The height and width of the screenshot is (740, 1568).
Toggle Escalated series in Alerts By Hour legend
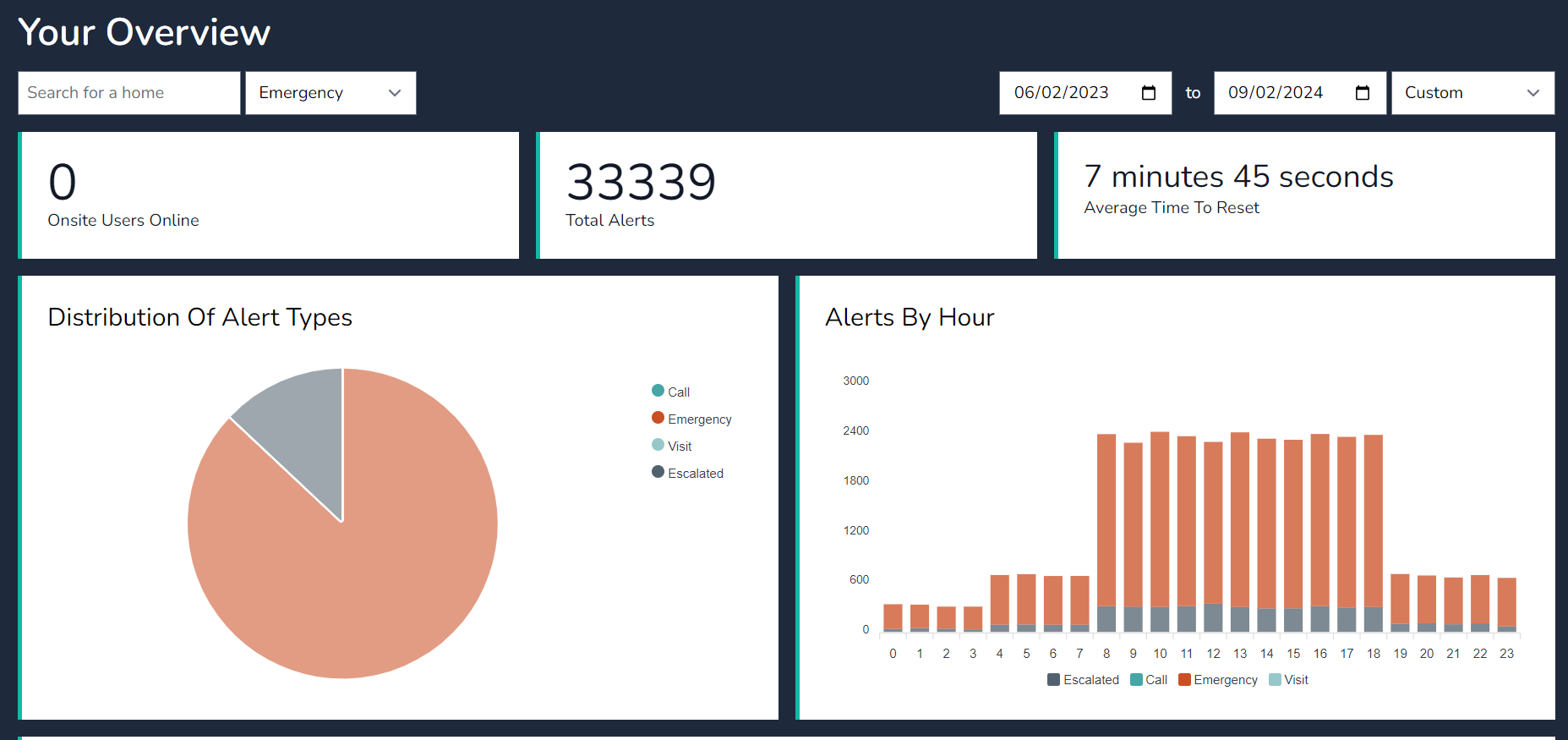point(1083,680)
